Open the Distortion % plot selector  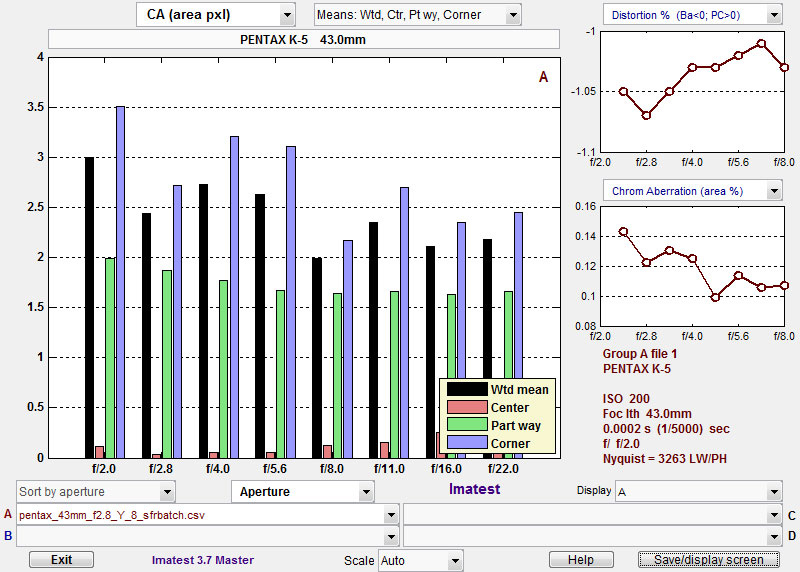692,15
